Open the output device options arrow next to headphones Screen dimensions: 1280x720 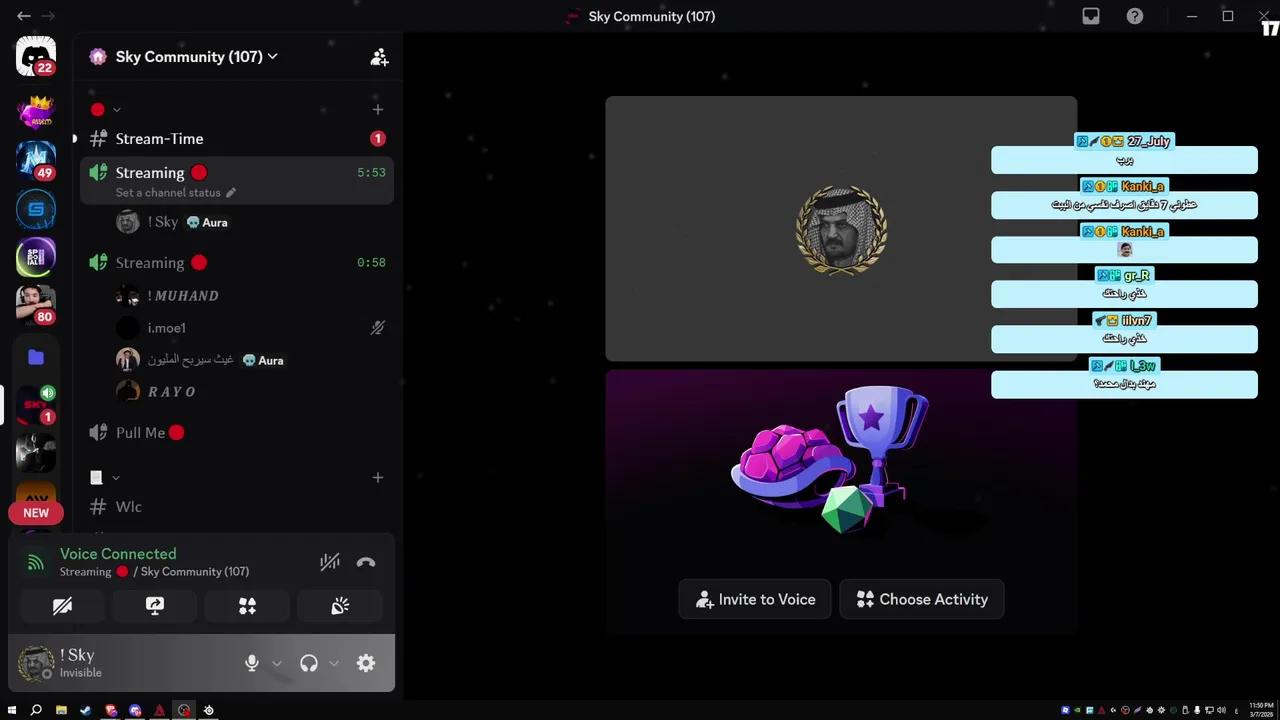point(334,663)
